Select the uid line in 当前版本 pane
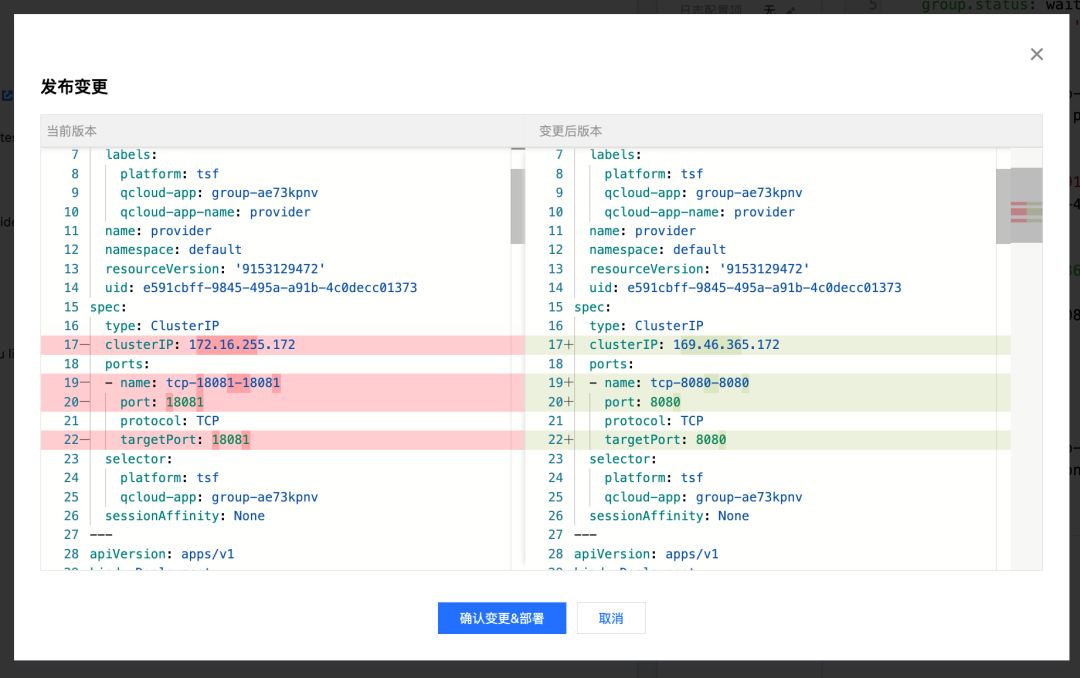Screen dimensions: 1080x678 click(x=261, y=288)
